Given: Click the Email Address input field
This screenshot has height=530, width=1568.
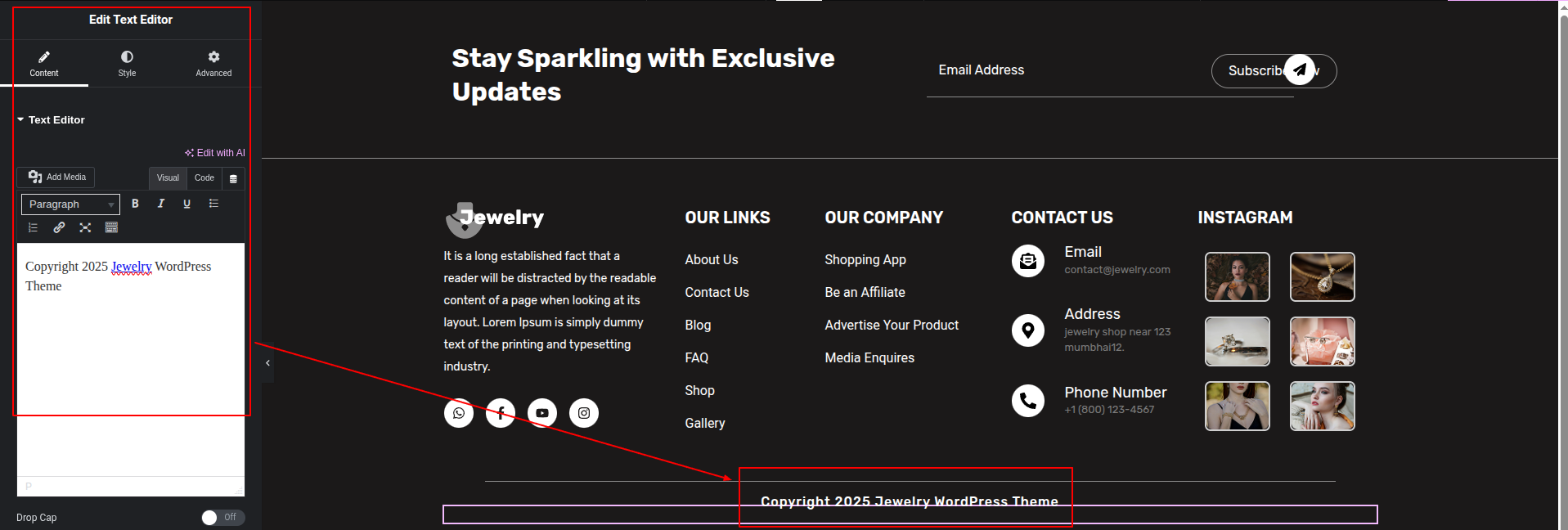Looking at the screenshot, I should [1063, 70].
